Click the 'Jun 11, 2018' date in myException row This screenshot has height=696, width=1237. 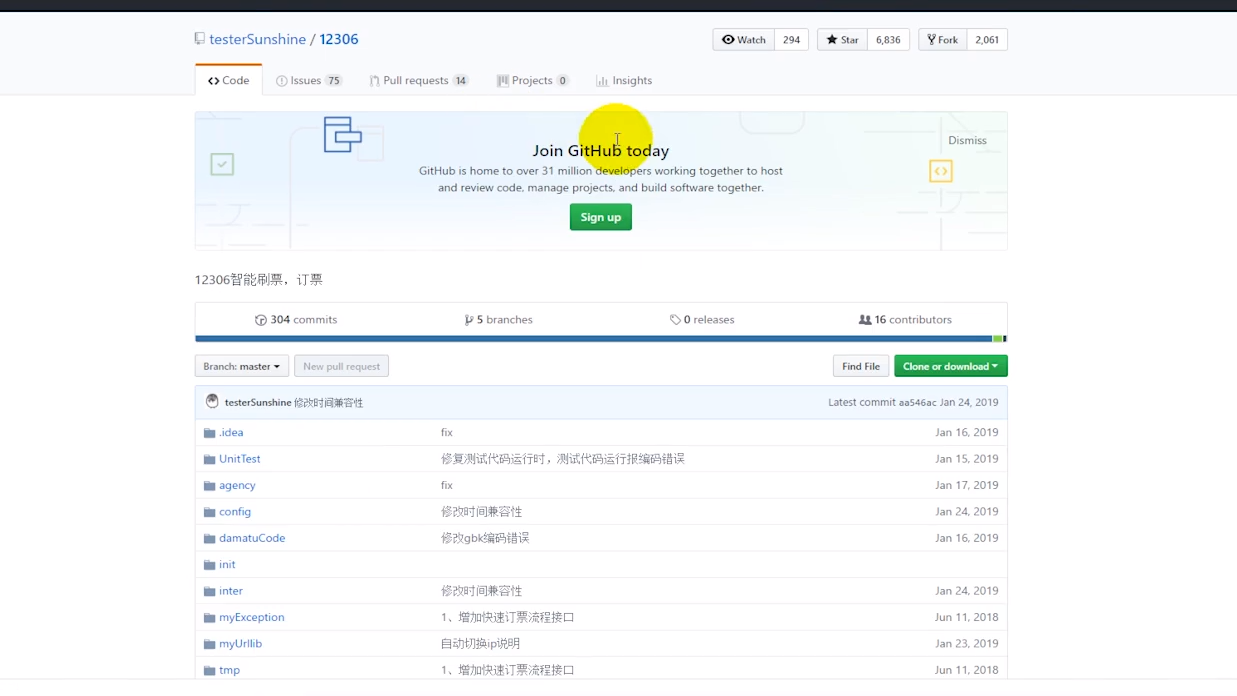pos(967,617)
